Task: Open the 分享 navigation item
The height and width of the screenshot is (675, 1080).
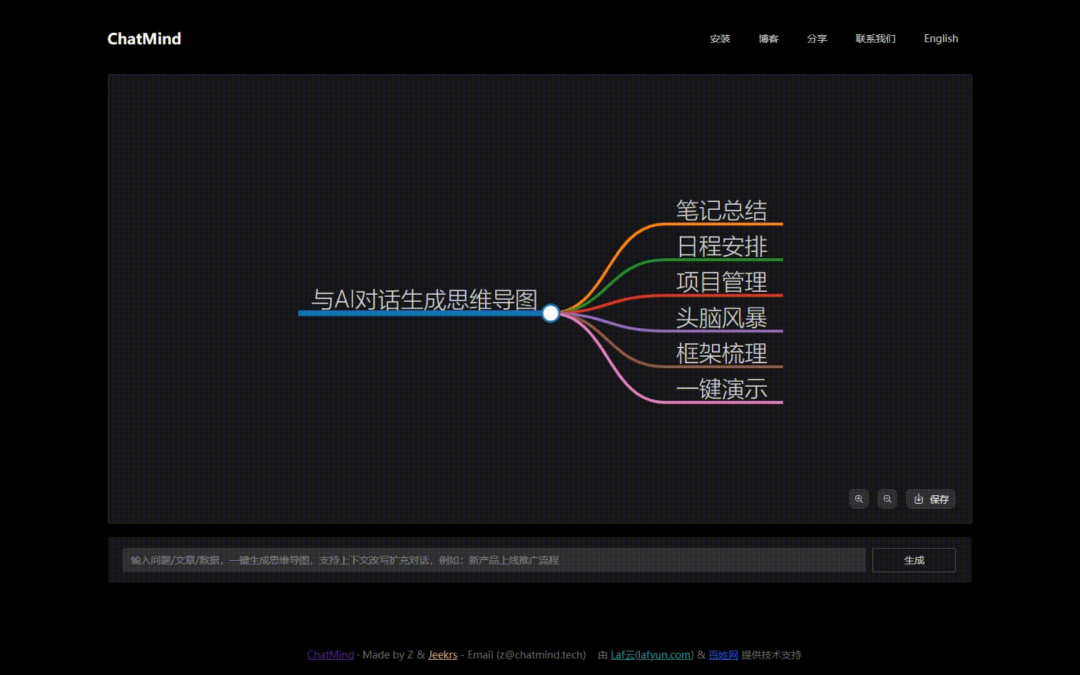Action: 817,39
